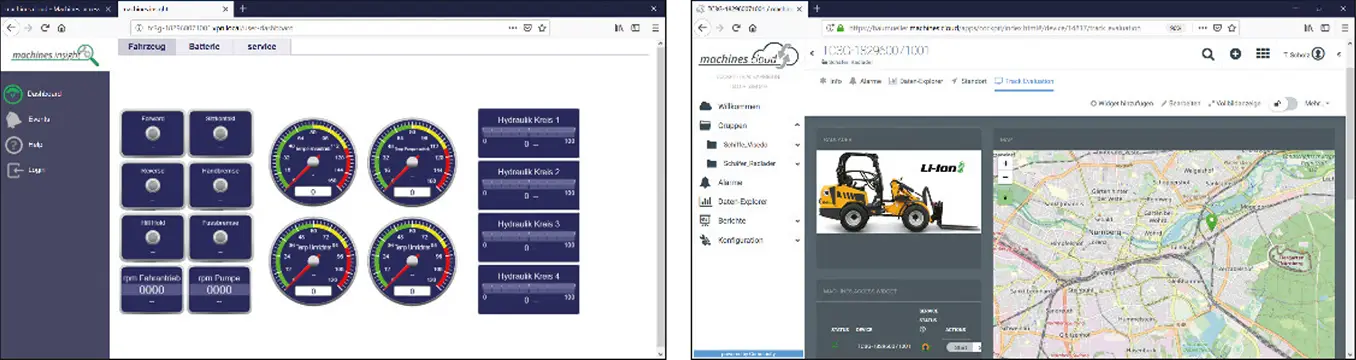Open the Daten-Explorer device tab
Viewport: 1356px width, 360px height.
916,81
